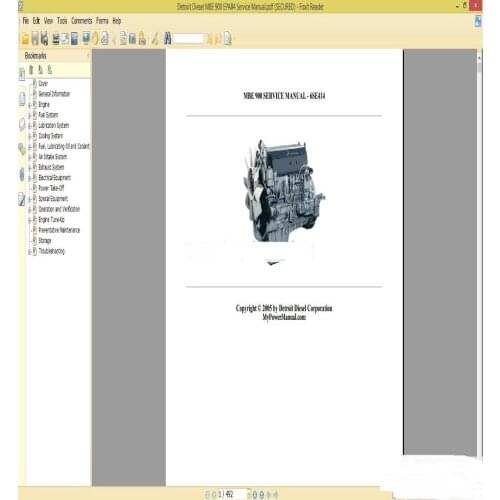
Task: Select the Storage bookmark
Action: (45, 240)
